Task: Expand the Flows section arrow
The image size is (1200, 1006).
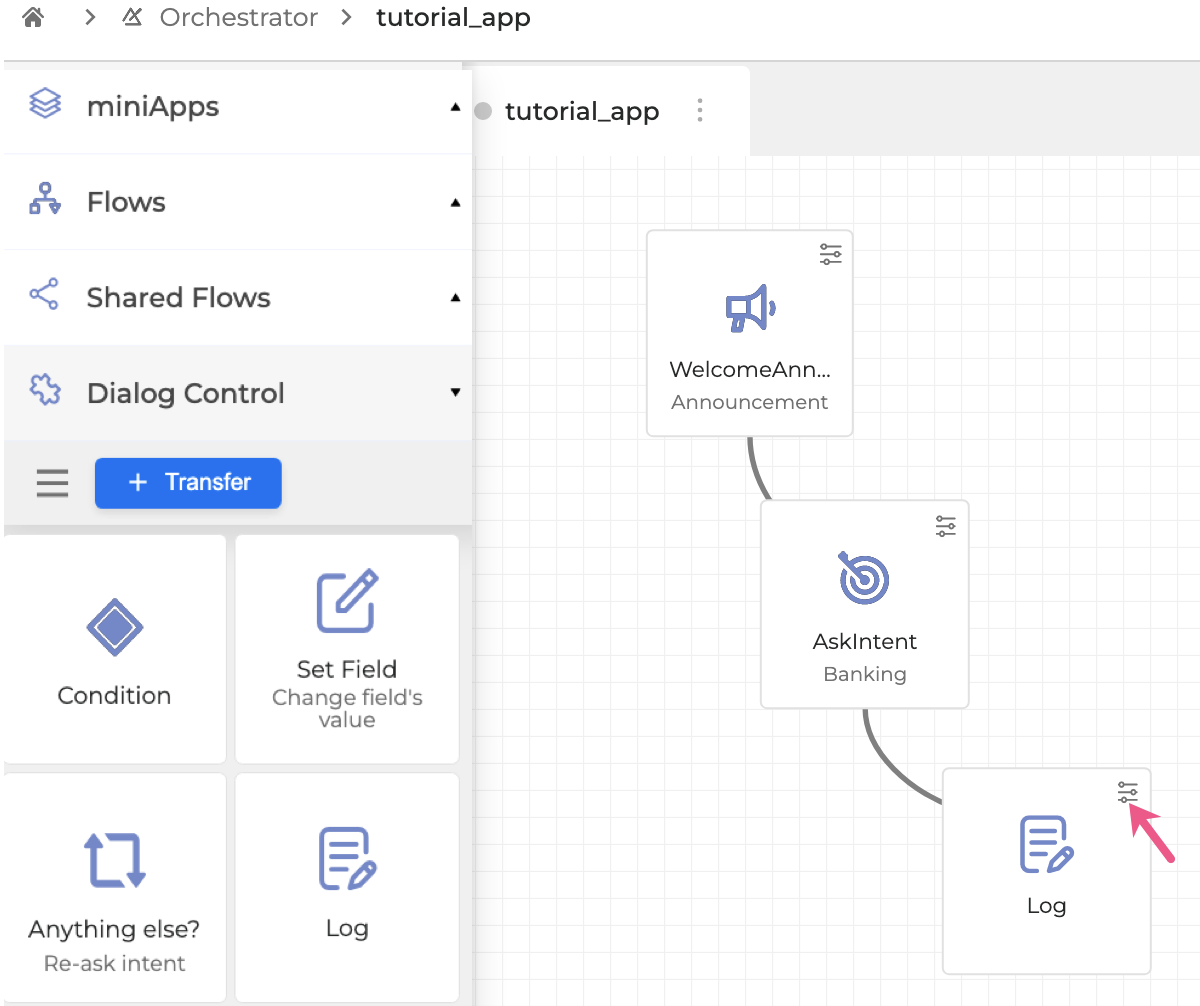Action: click(x=456, y=203)
